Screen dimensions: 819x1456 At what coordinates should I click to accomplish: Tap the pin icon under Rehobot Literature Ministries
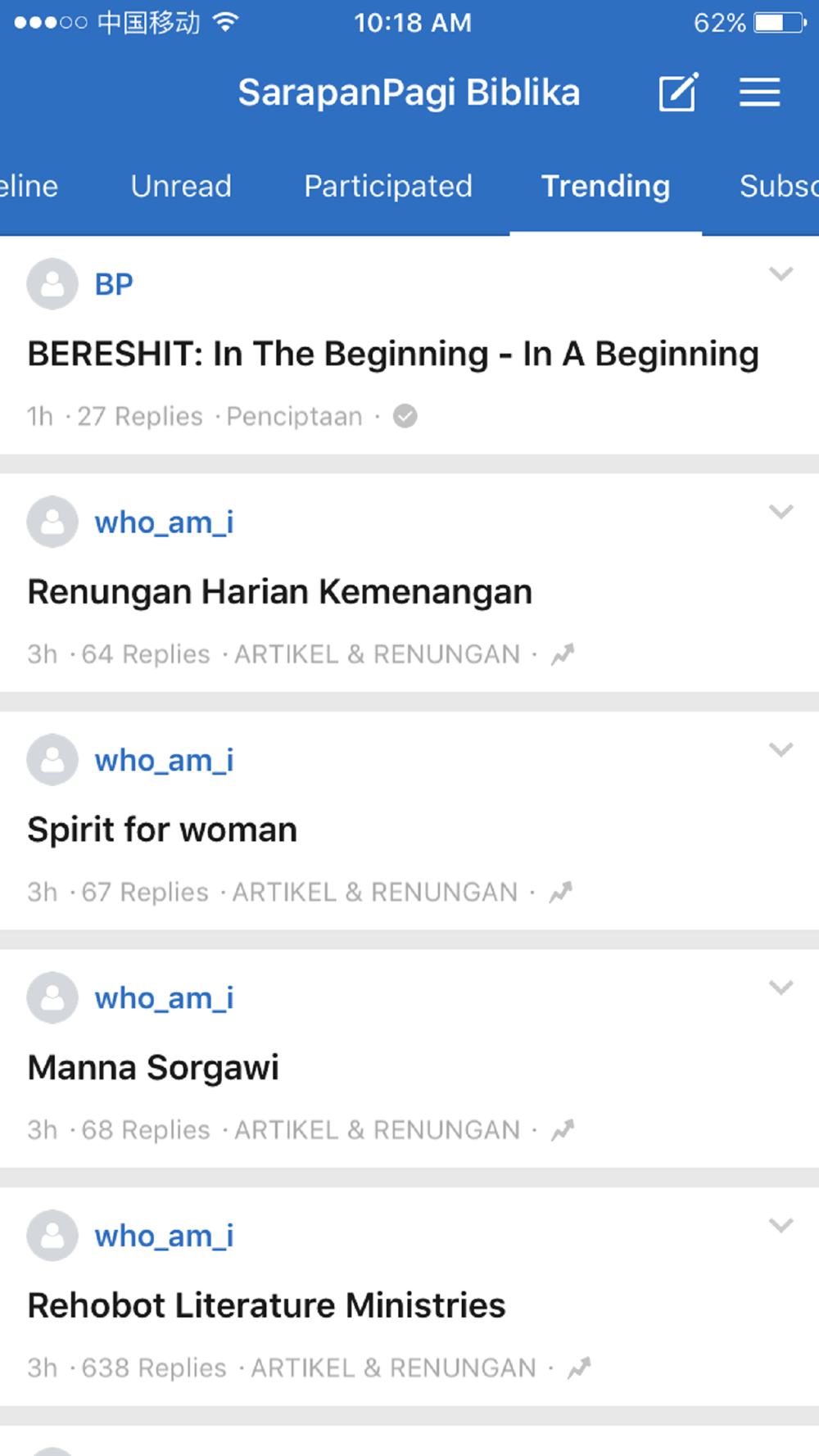[579, 1368]
